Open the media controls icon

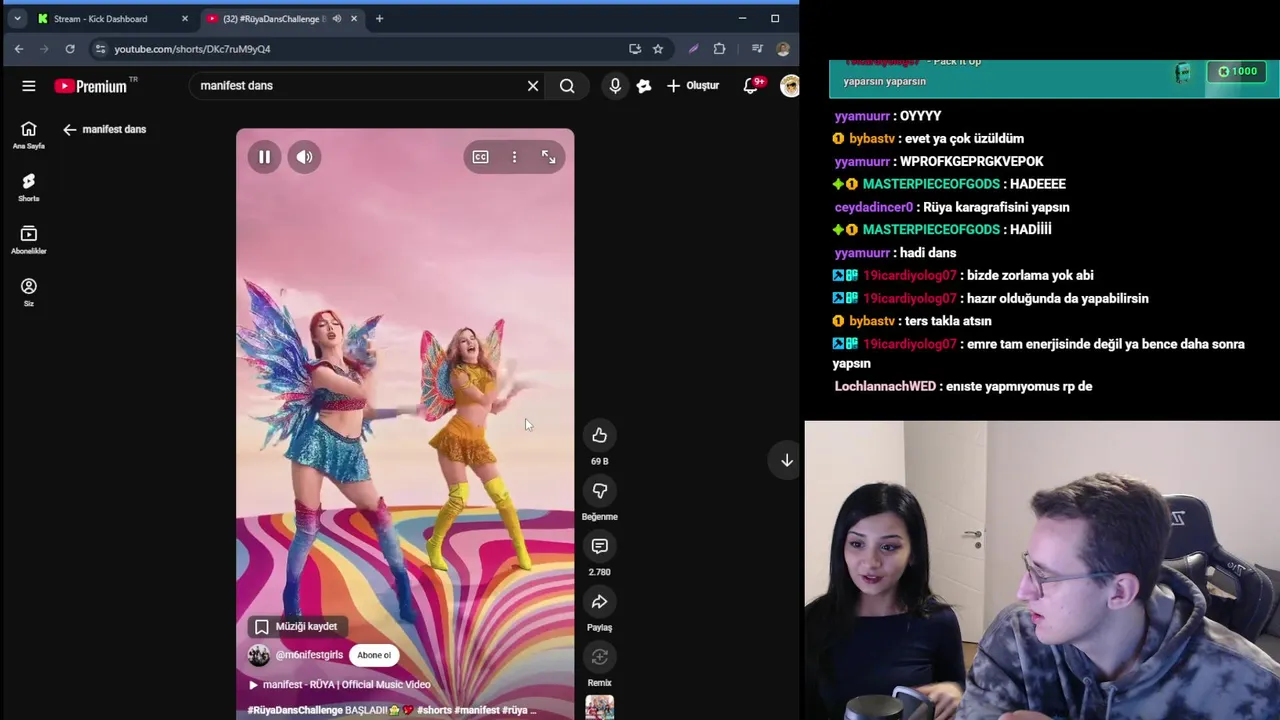[757, 49]
